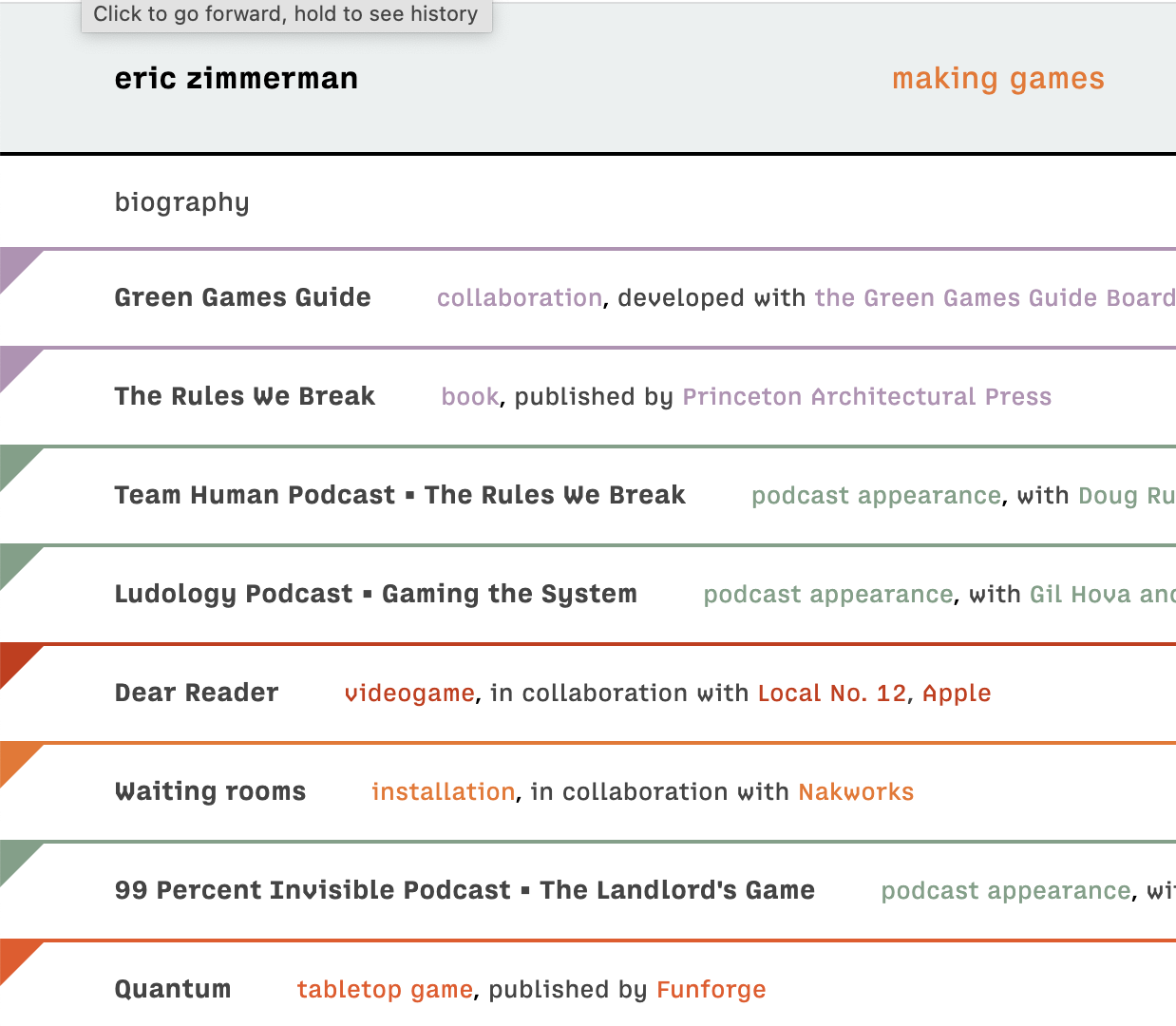Follow the Nakworks collaborator link

(856, 792)
